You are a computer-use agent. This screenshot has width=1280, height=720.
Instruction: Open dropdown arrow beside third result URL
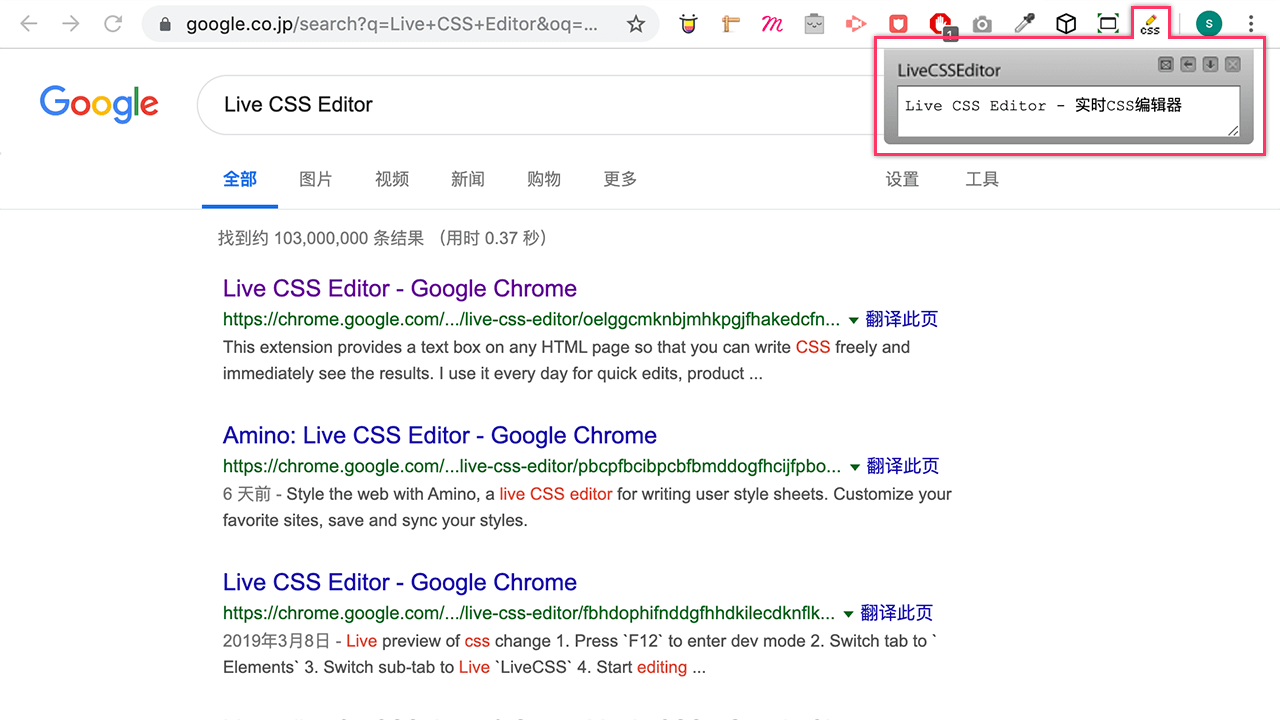[848, 614]
